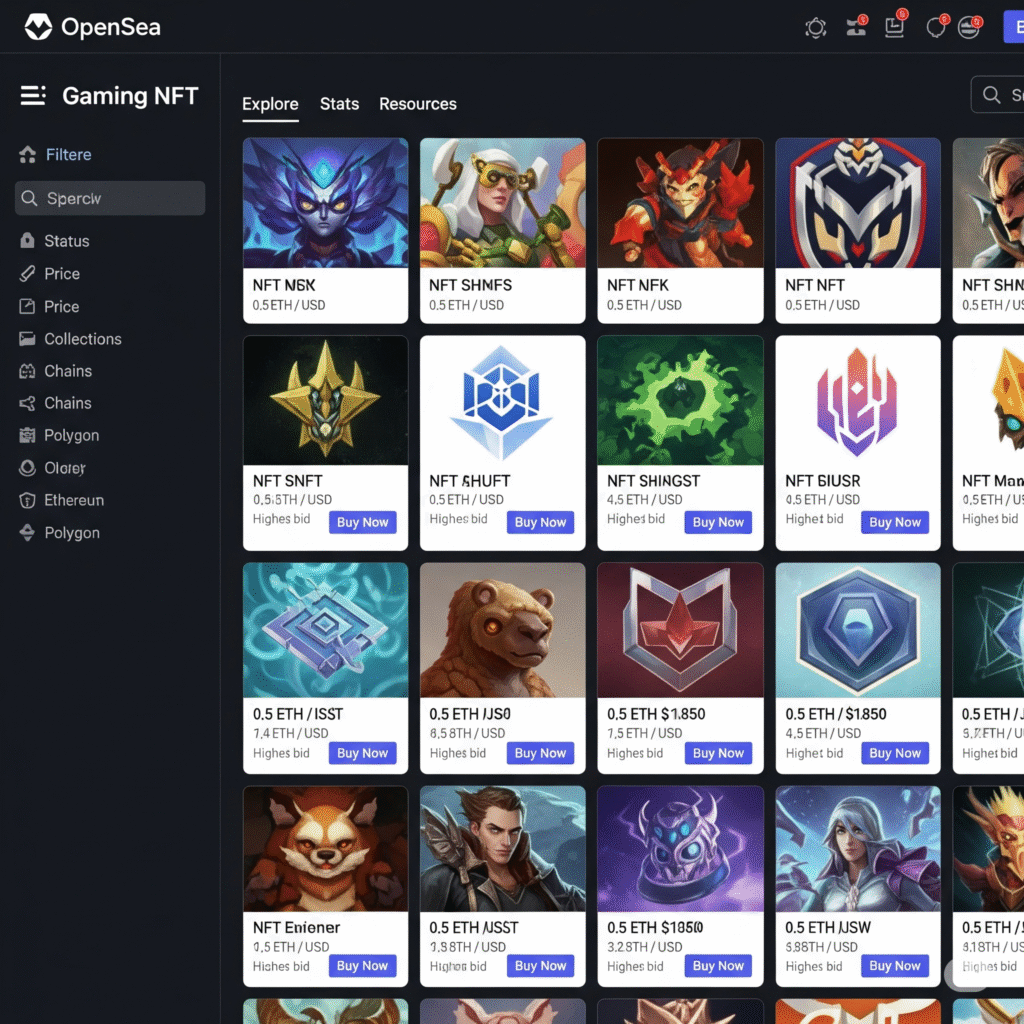1024x1024 pixels.
Task: Open the hamburger menu beside Gaming NFT
Action: pos(33,95)
